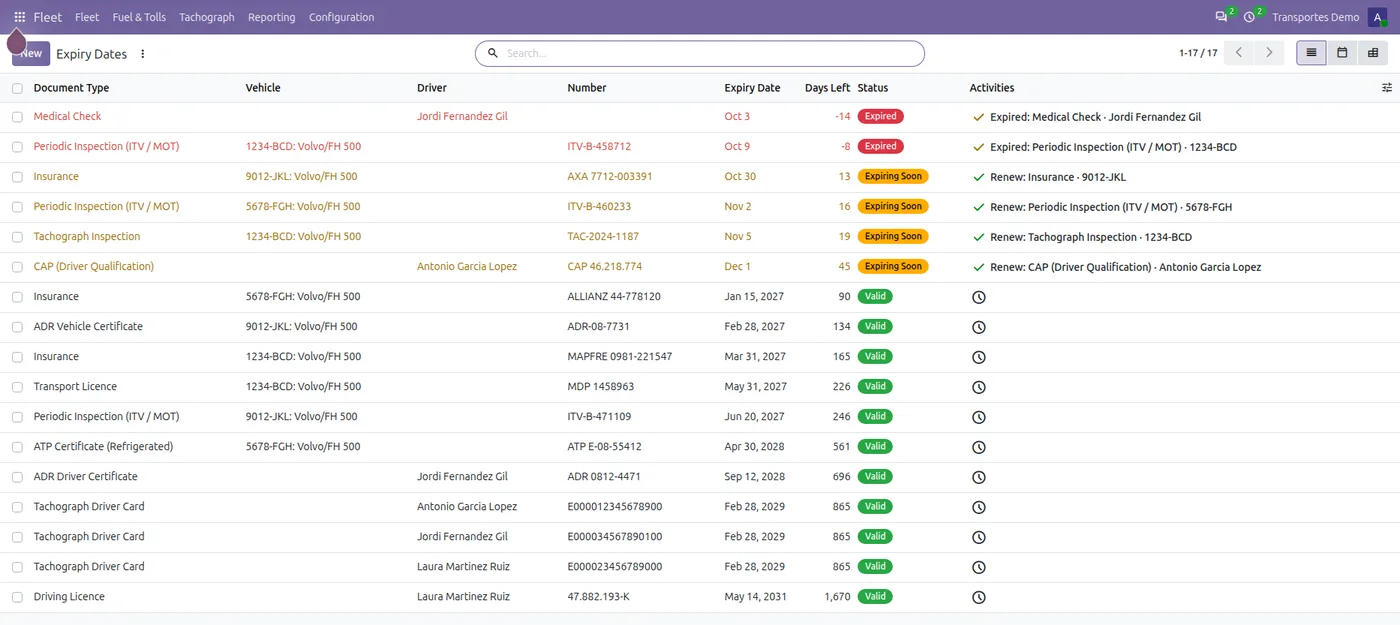Switch to pivot view
This screenshot has height=625, width=1400.
pos(1373,53)
